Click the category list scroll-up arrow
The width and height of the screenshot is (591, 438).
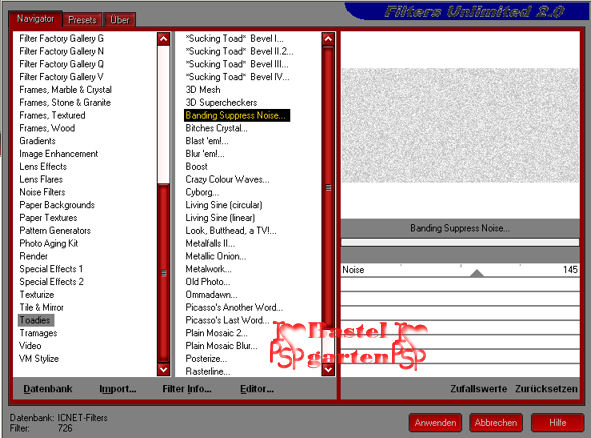click(164, 39)
